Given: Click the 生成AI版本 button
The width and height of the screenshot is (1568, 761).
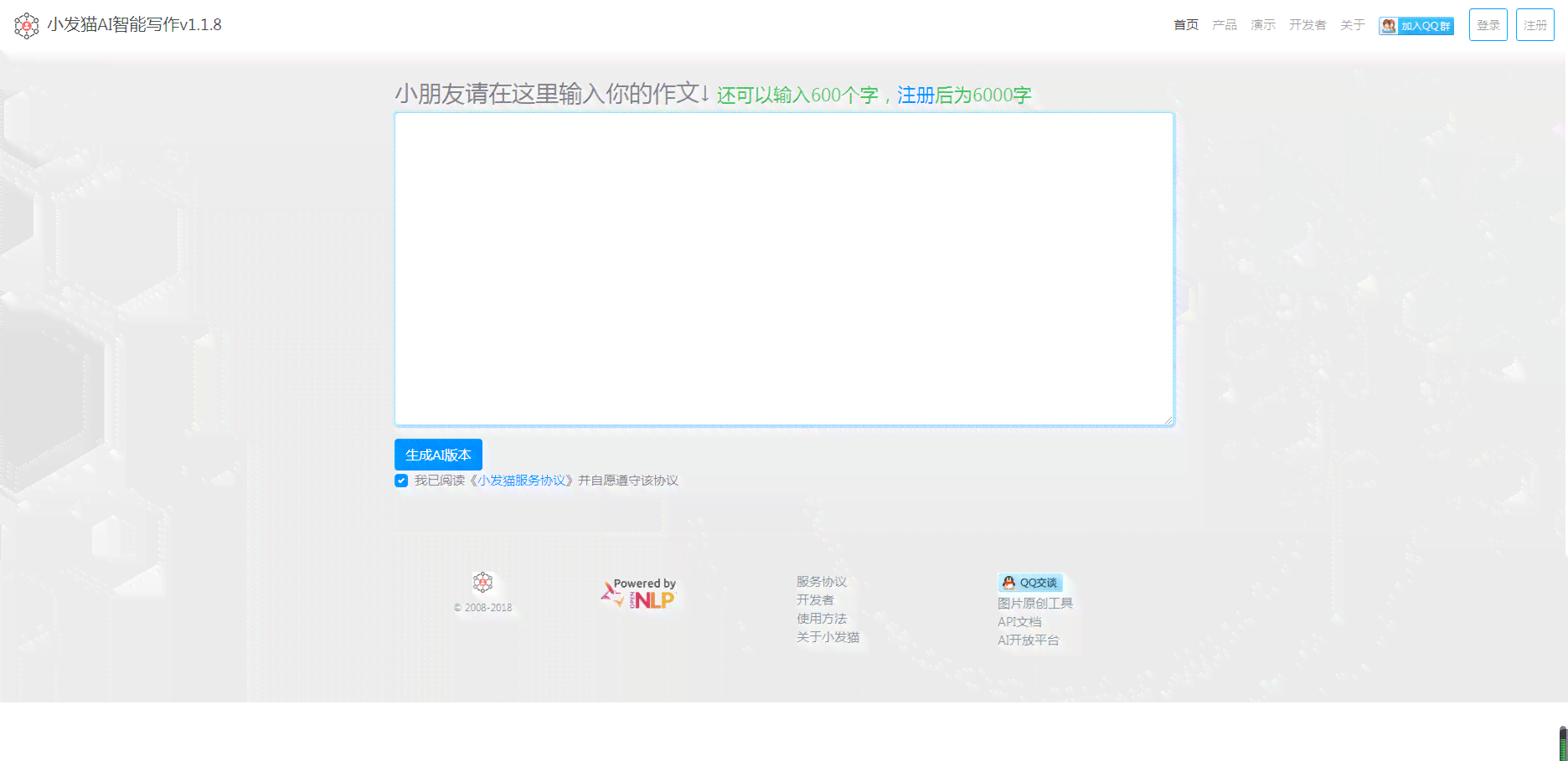Looking at the screenshot, I should click(438, 455).
